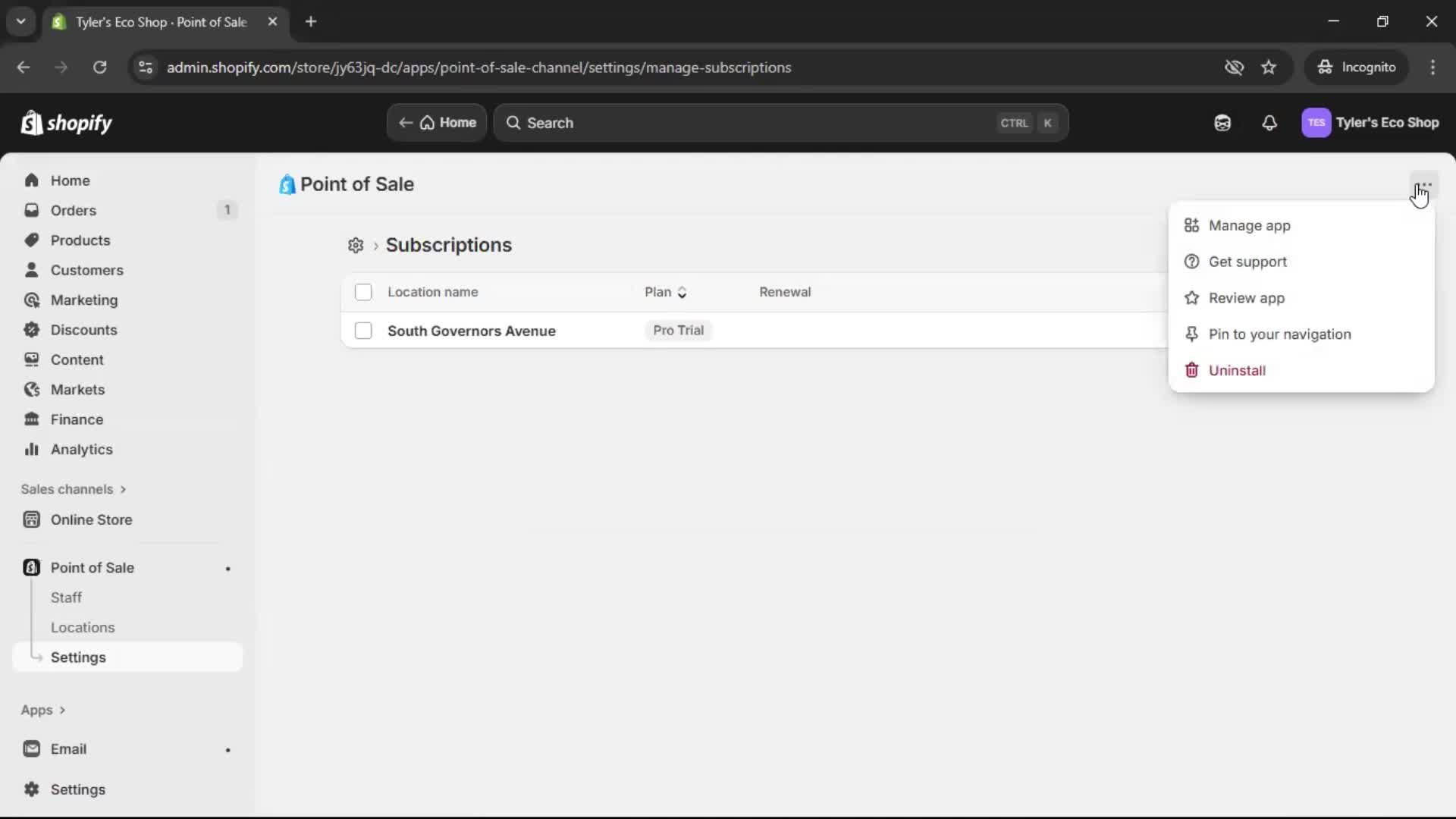Reload the page
The width and height of the screenshot is (1456, 819).
(99, 67)
